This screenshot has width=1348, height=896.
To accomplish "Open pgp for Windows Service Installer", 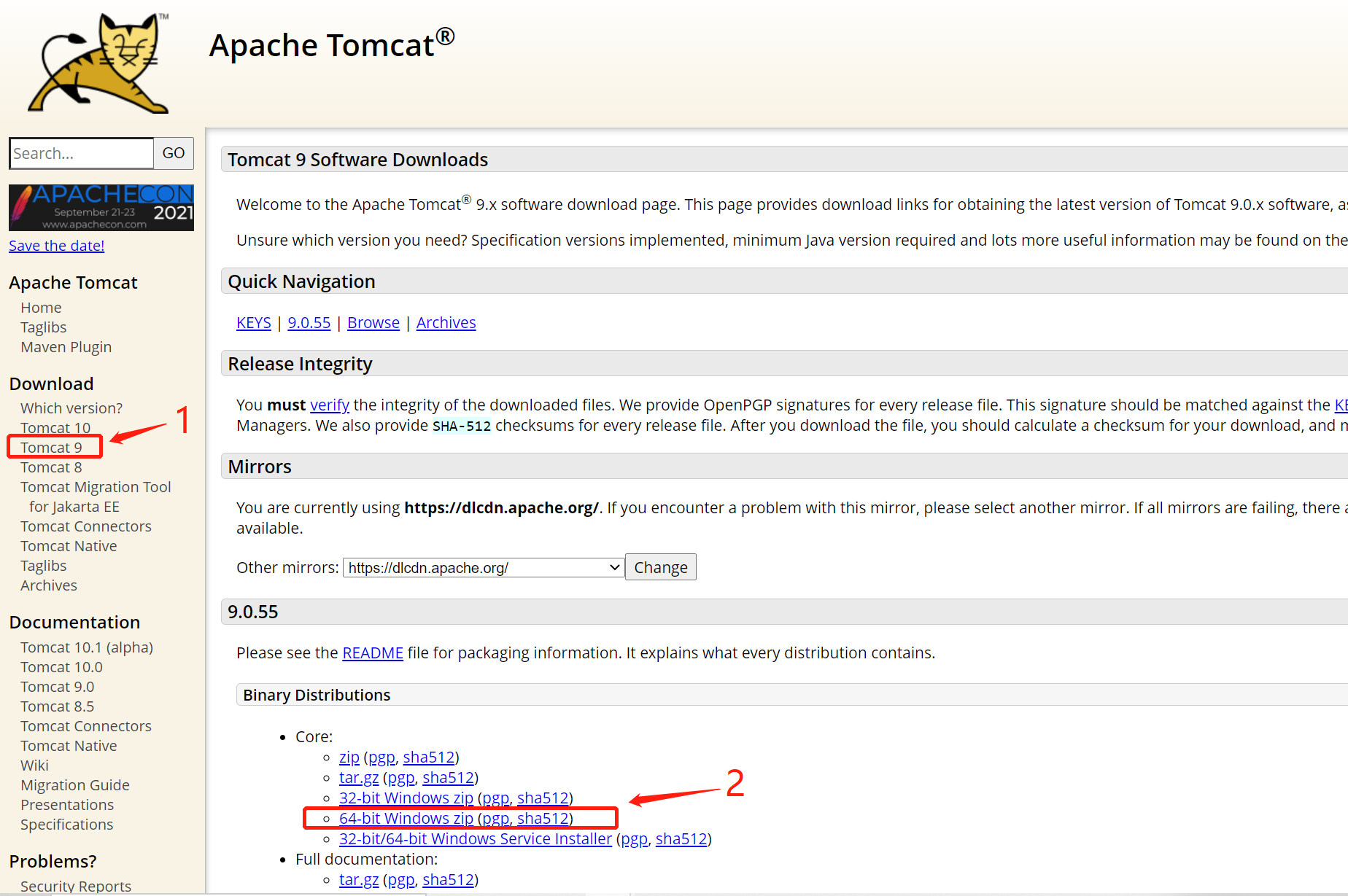I will pos(634,839).
